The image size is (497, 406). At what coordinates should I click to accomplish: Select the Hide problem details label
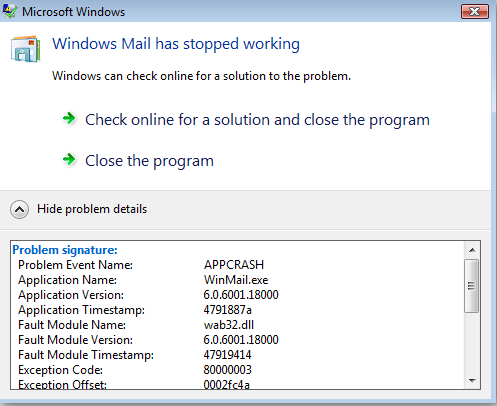point(92,209)
